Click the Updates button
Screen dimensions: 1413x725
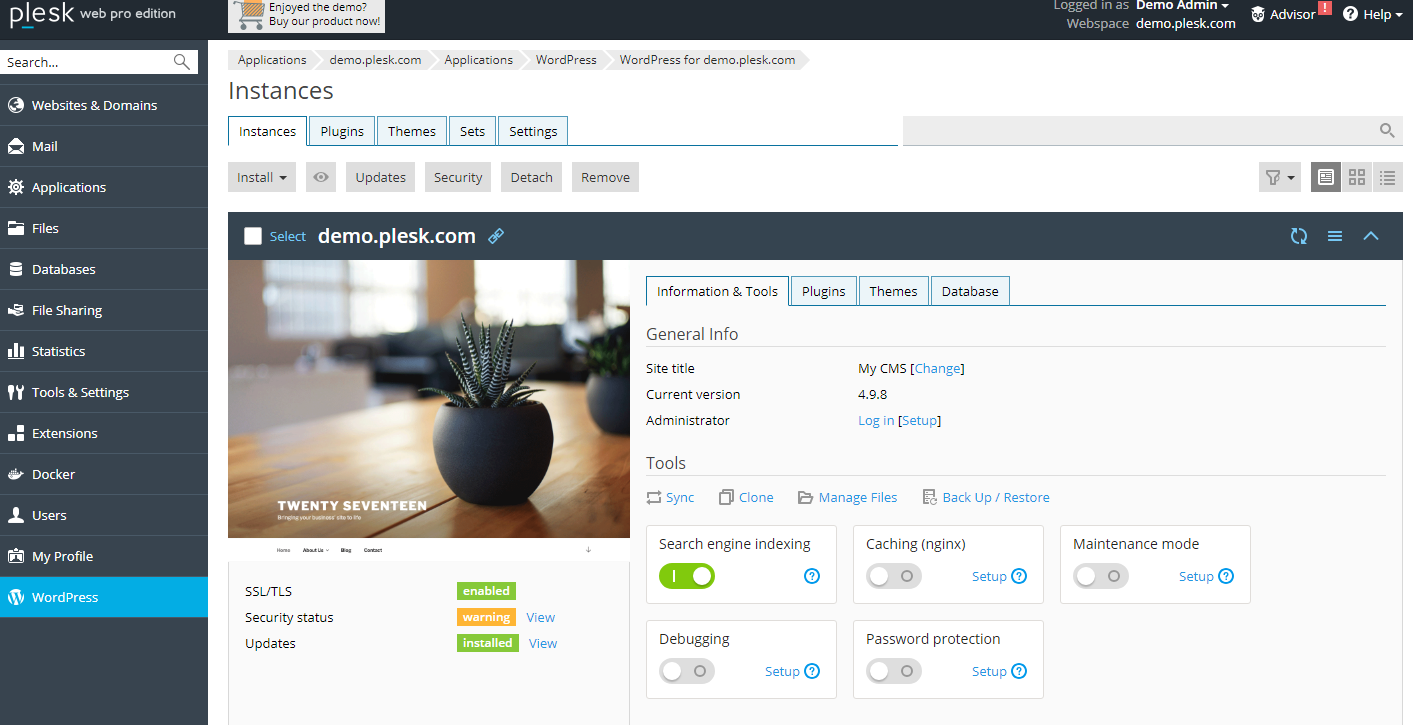pos(381,177)
